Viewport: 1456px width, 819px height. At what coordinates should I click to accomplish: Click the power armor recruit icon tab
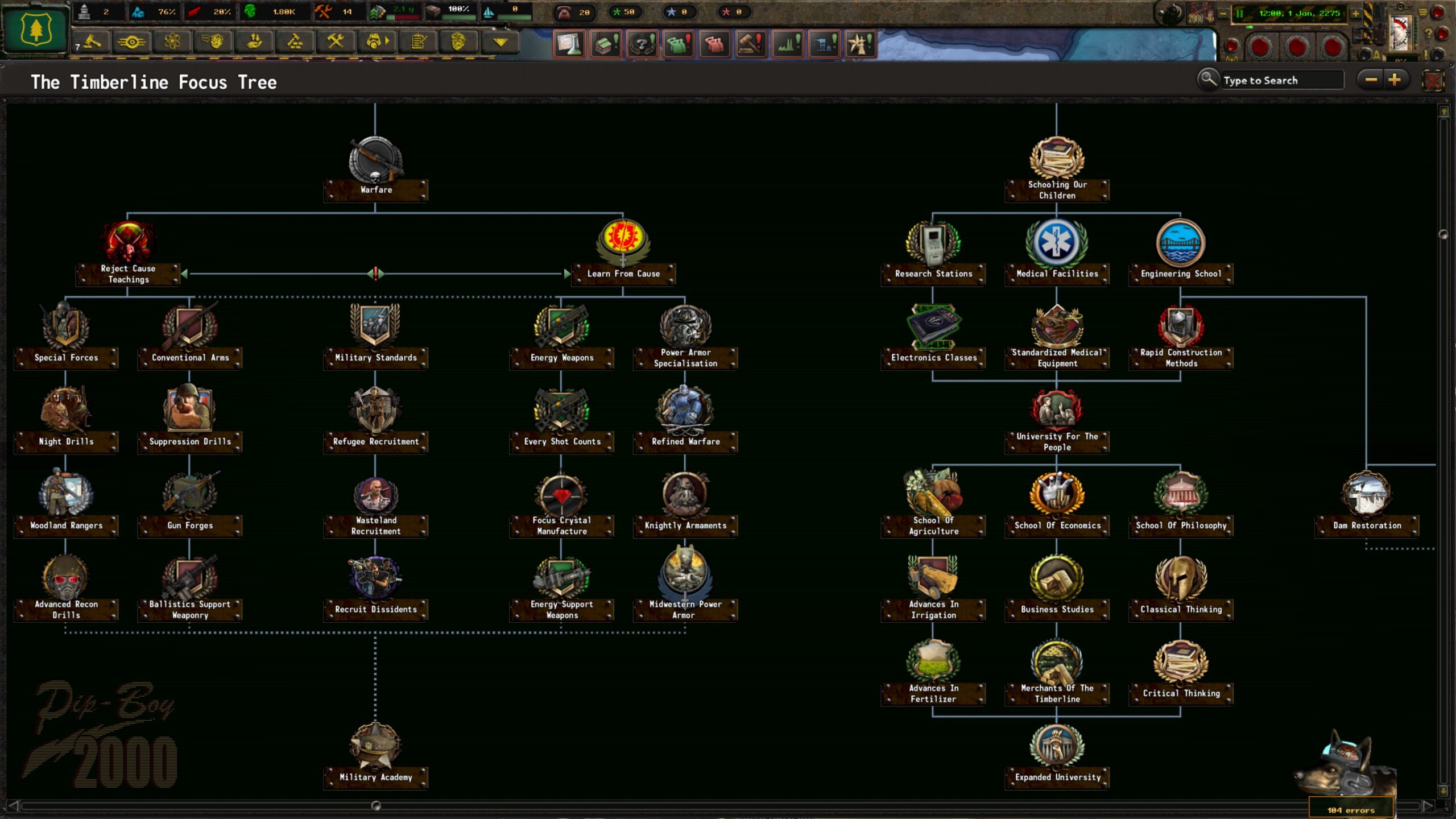[377, 42]
